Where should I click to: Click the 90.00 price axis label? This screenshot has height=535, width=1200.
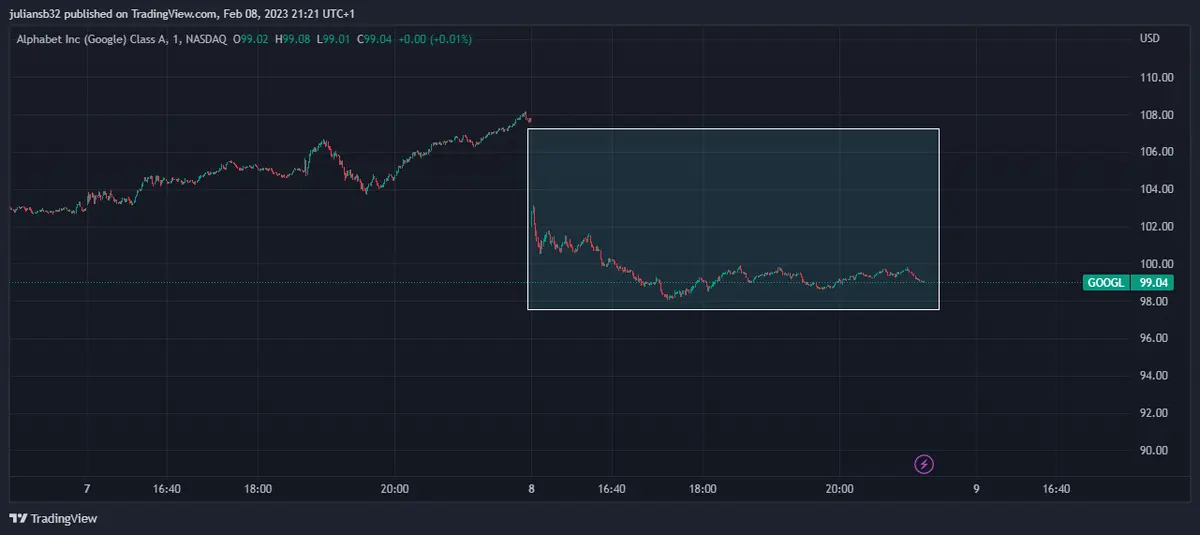[1154, 450]
